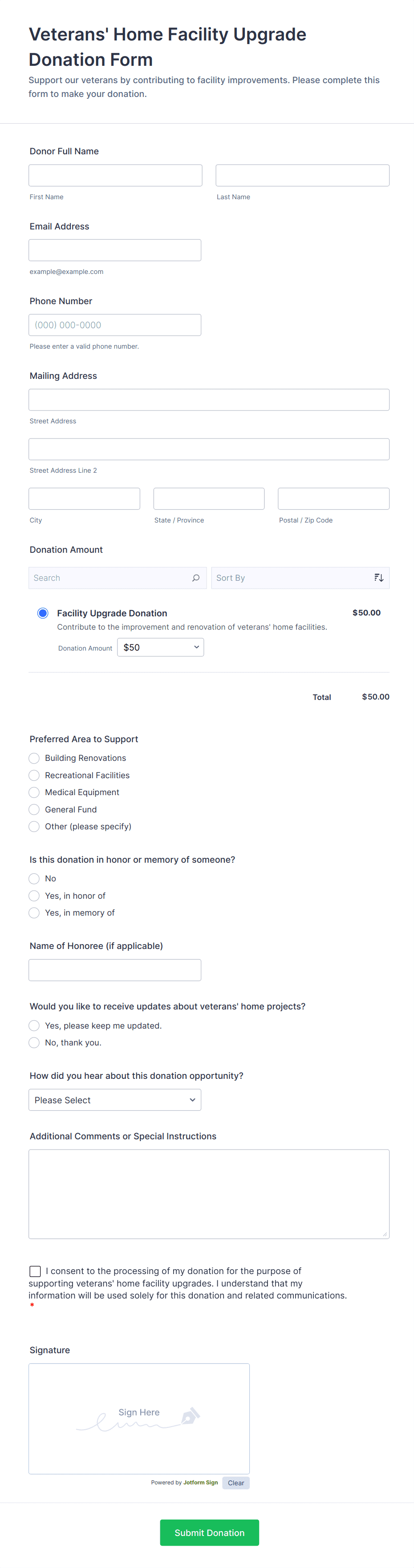Screen dimensions: 414x1568
Task: Select the Facility Upgrade Donation radio button
Action: (x=43, y=613)
